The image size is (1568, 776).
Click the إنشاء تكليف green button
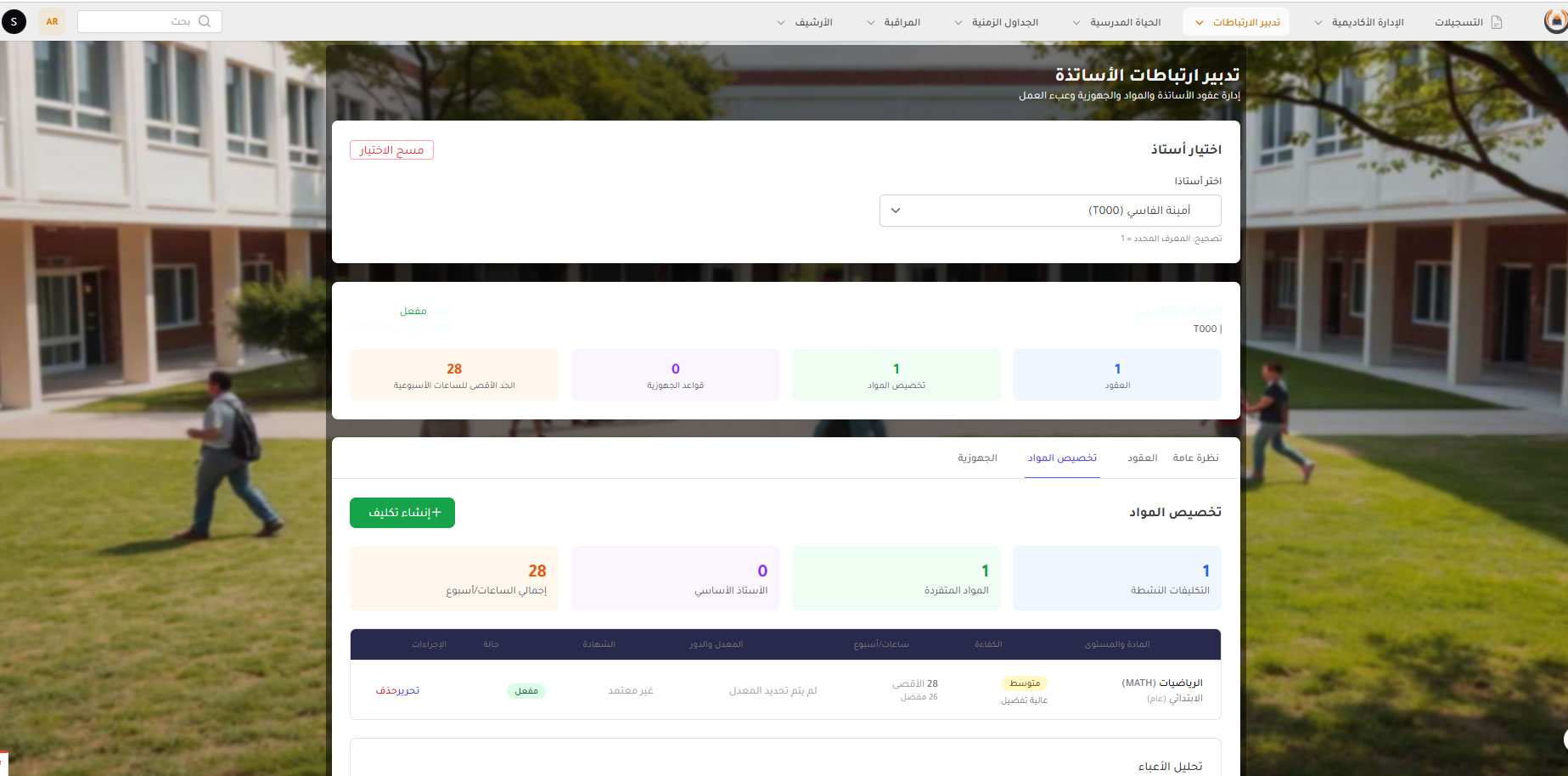pyautogui.click(x=402, y=513)
